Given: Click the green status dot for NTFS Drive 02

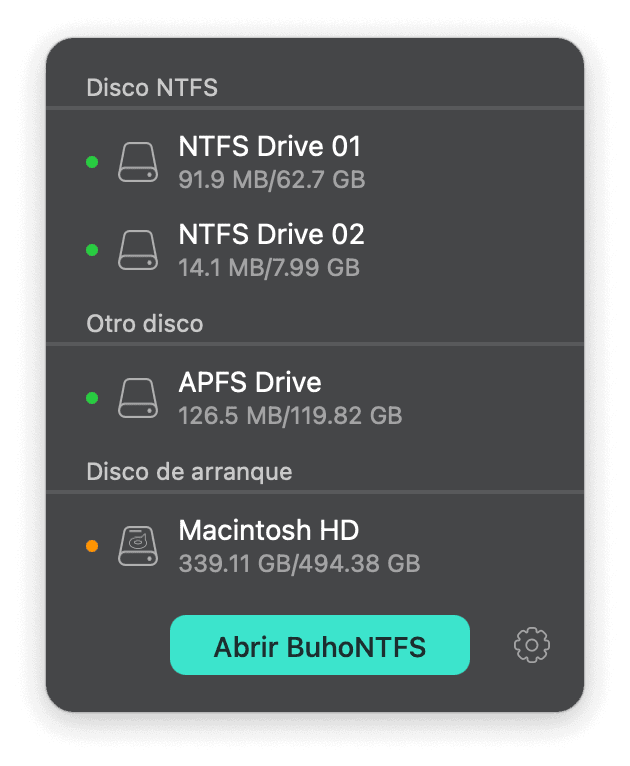Looking at the screenshot, I should point(92,250).
